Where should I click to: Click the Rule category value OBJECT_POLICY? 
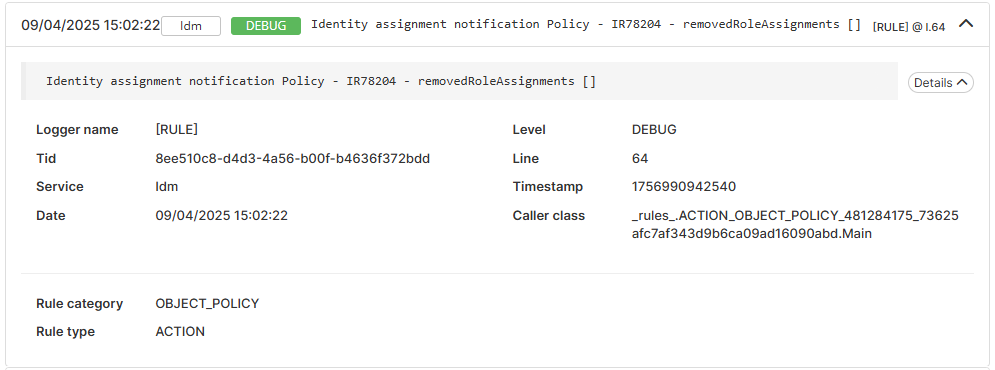click(208, 303)
